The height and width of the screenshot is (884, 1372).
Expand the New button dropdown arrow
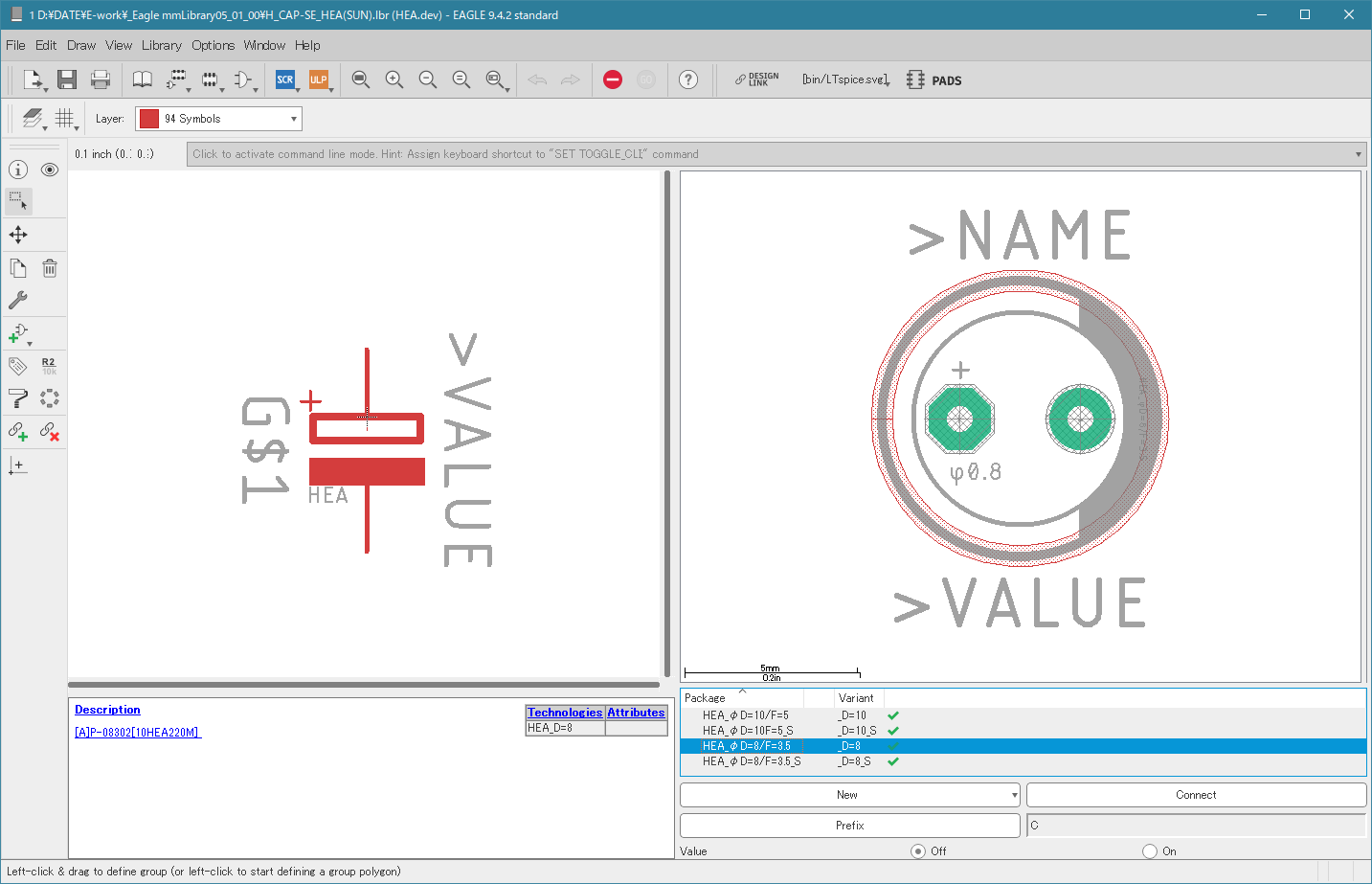pos(1014,795)
